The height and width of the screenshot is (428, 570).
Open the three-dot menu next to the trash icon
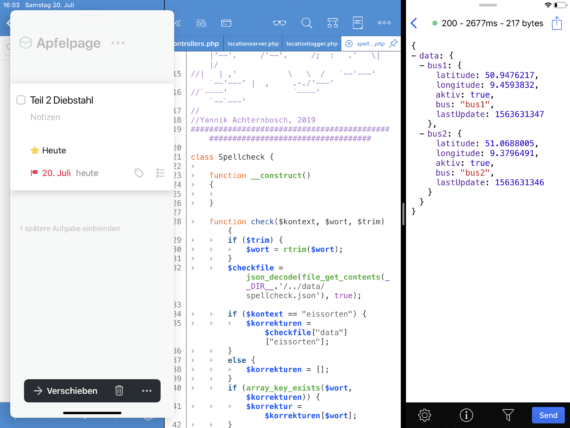click(x=146, y=391)
